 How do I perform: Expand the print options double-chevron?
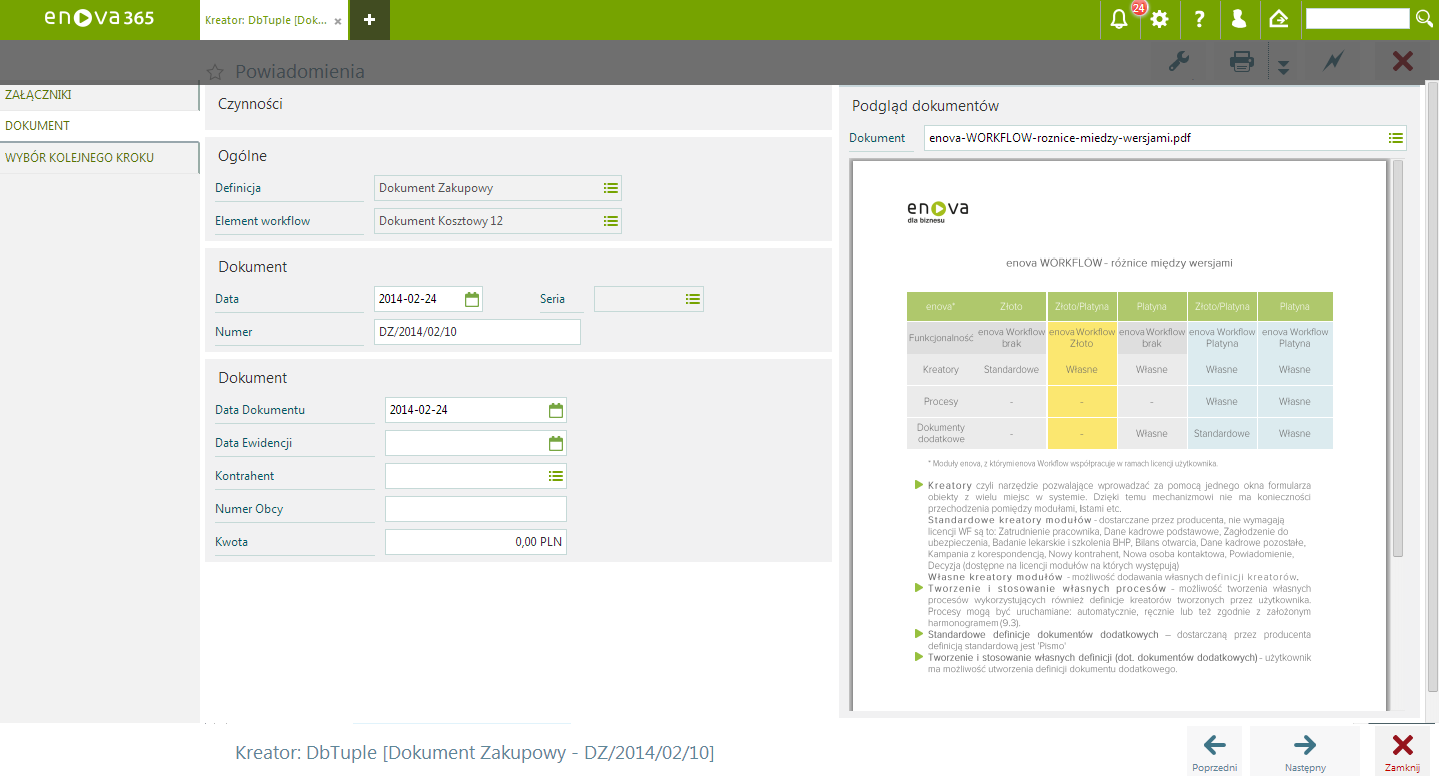coord(1283,67)
